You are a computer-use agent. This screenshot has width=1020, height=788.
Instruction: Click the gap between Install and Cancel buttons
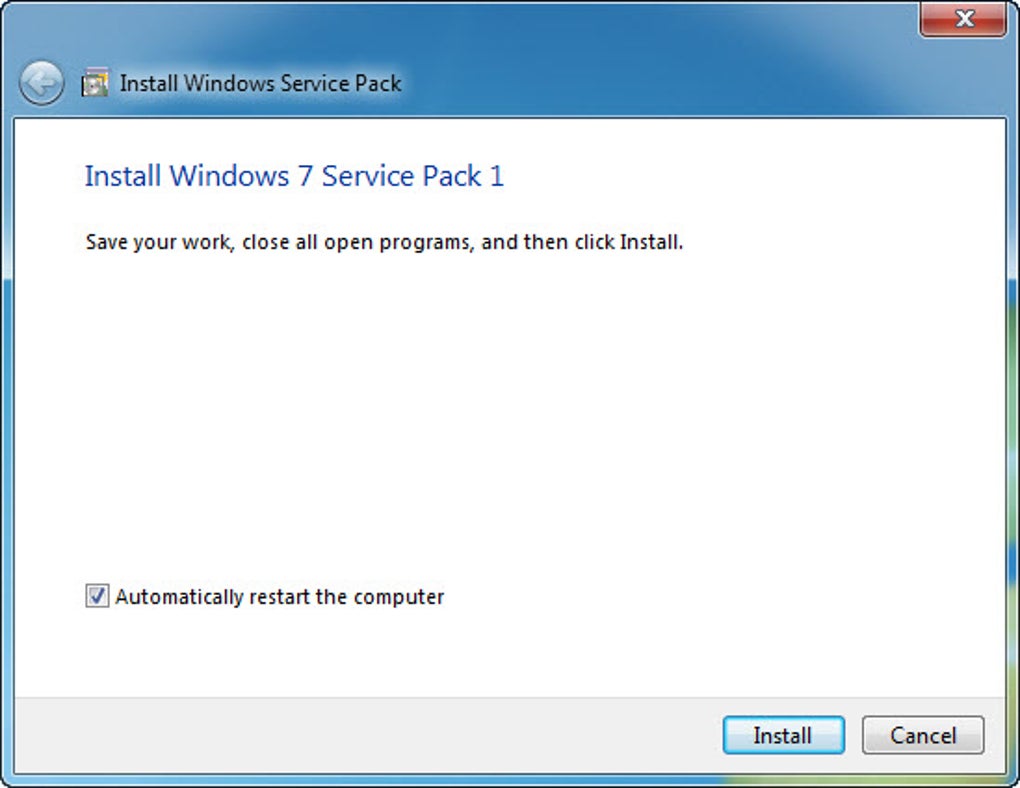pyautogui.click(x=853, y=735)
